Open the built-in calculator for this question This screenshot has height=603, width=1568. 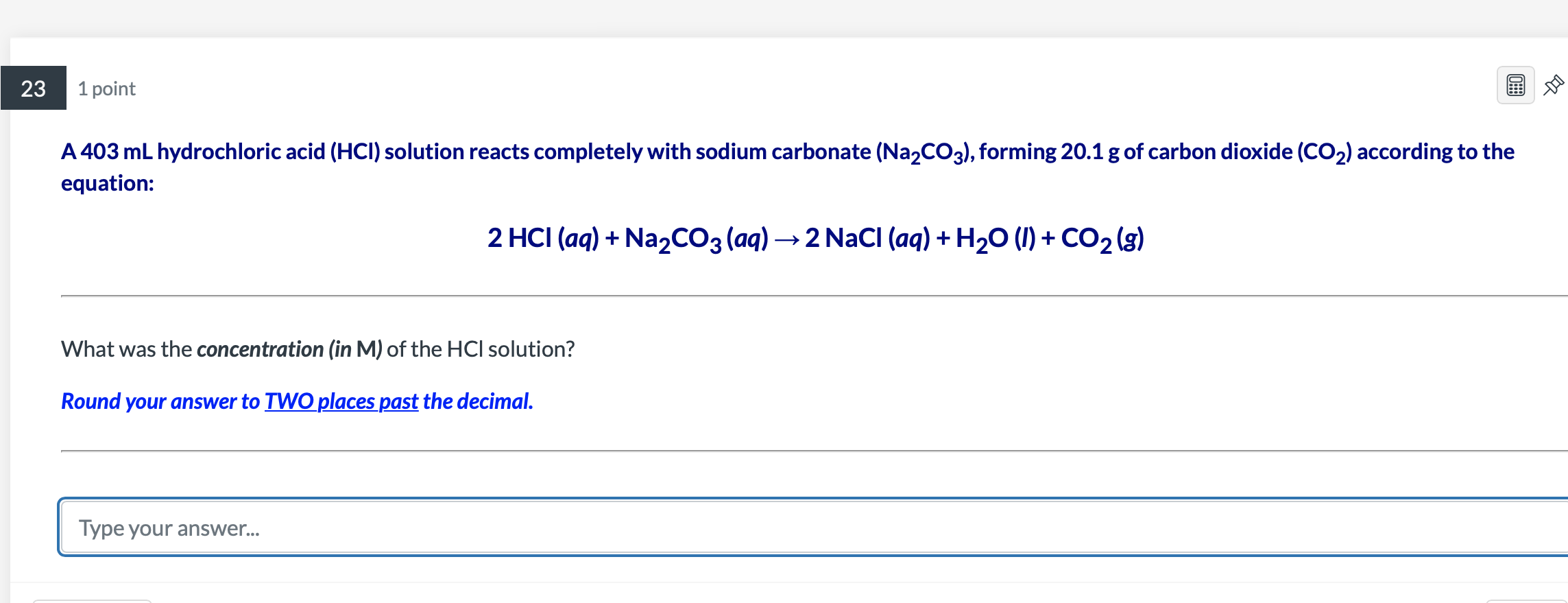(1515, 84)
